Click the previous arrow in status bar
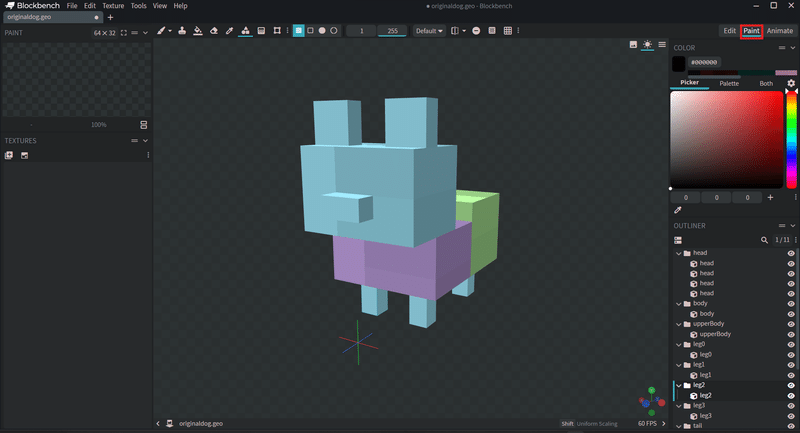This screenshot has height=433, width=800. pos(158,423)
